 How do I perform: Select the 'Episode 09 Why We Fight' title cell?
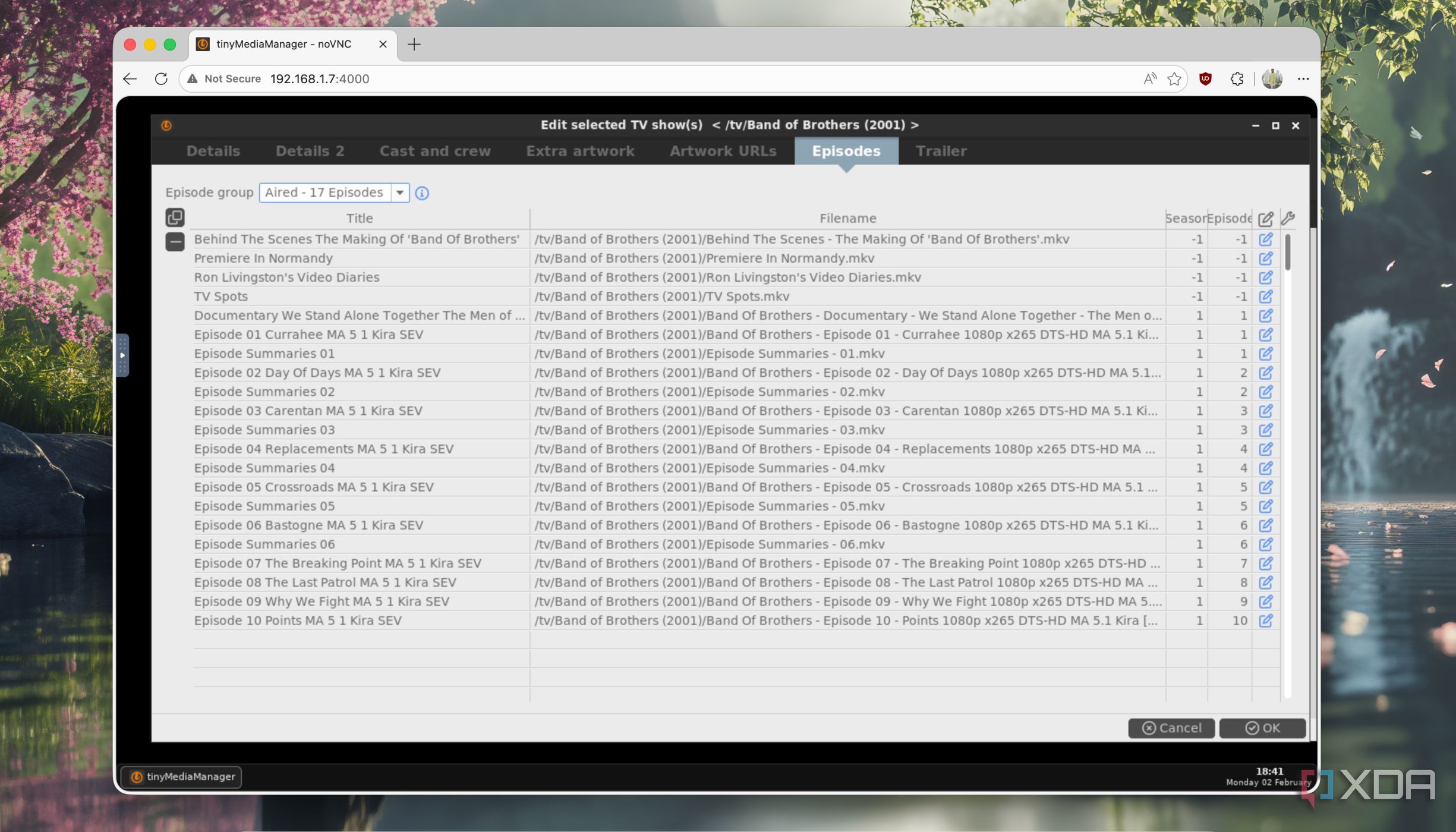point(361,601)
